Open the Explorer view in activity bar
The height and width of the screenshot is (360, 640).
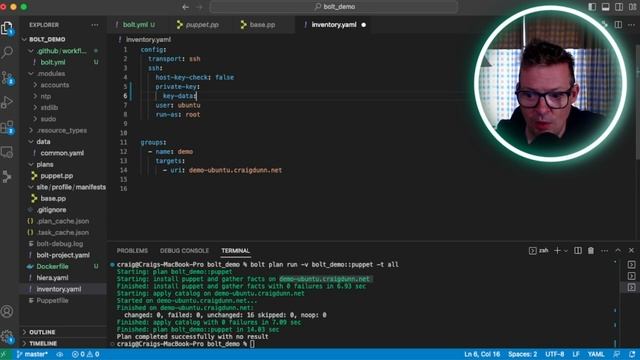(7, 29)
